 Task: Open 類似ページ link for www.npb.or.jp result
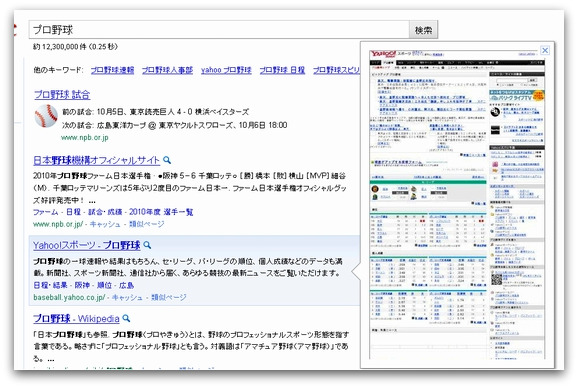coord(146,224)
